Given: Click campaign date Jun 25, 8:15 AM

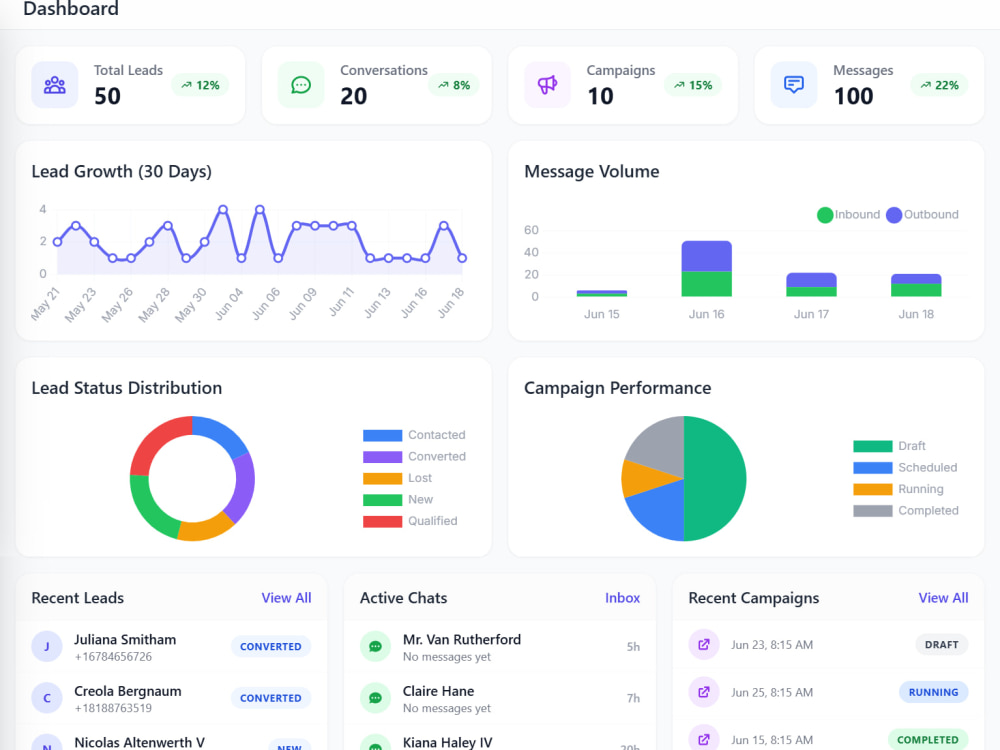Looking at the screenshot, I should 772,692.
